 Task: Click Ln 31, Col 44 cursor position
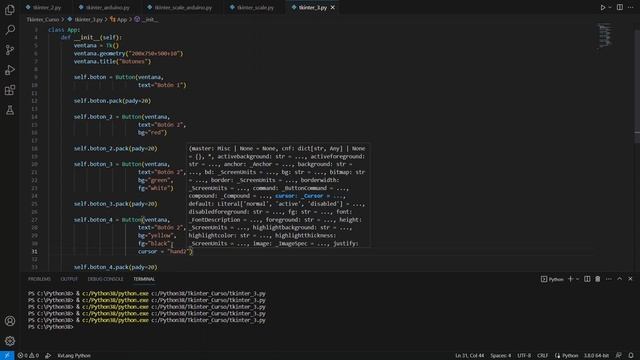469,356
